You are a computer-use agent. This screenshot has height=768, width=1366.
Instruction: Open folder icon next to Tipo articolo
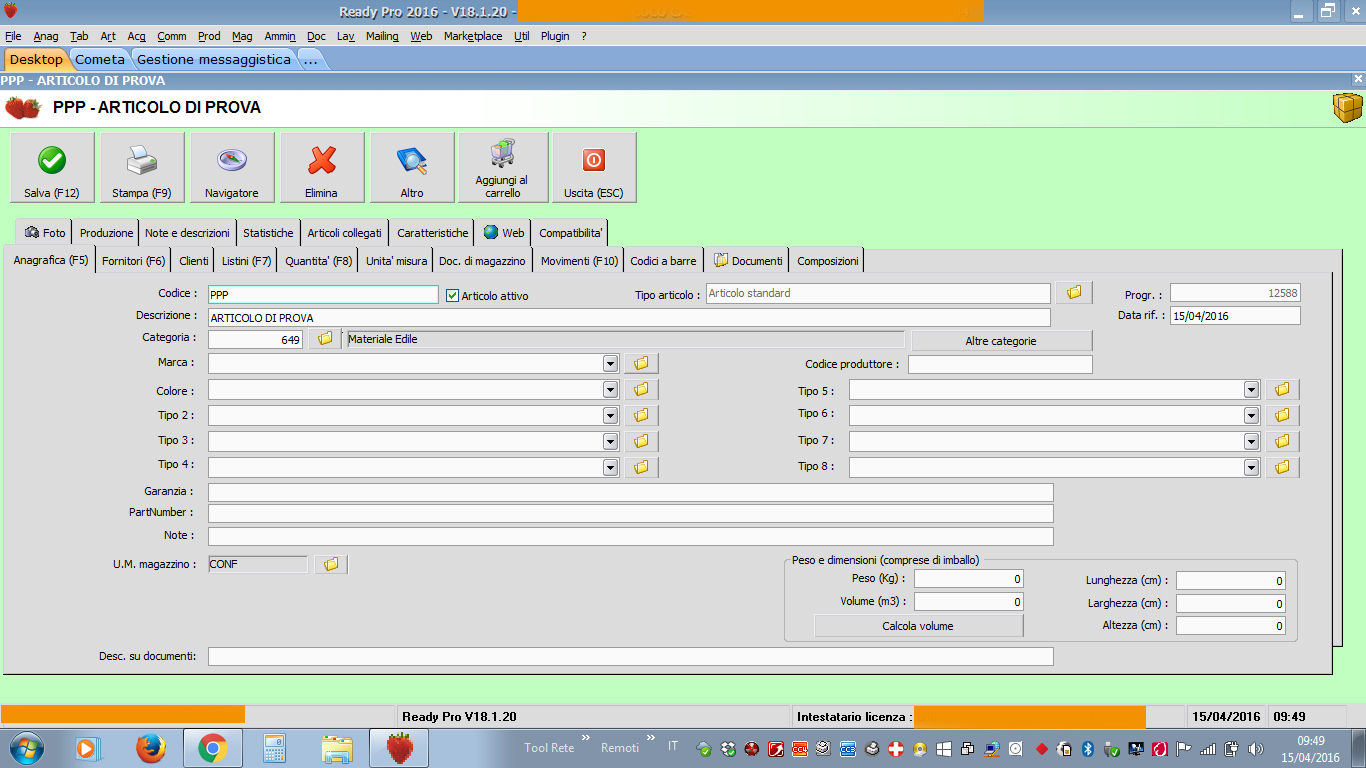(1074, 293)
